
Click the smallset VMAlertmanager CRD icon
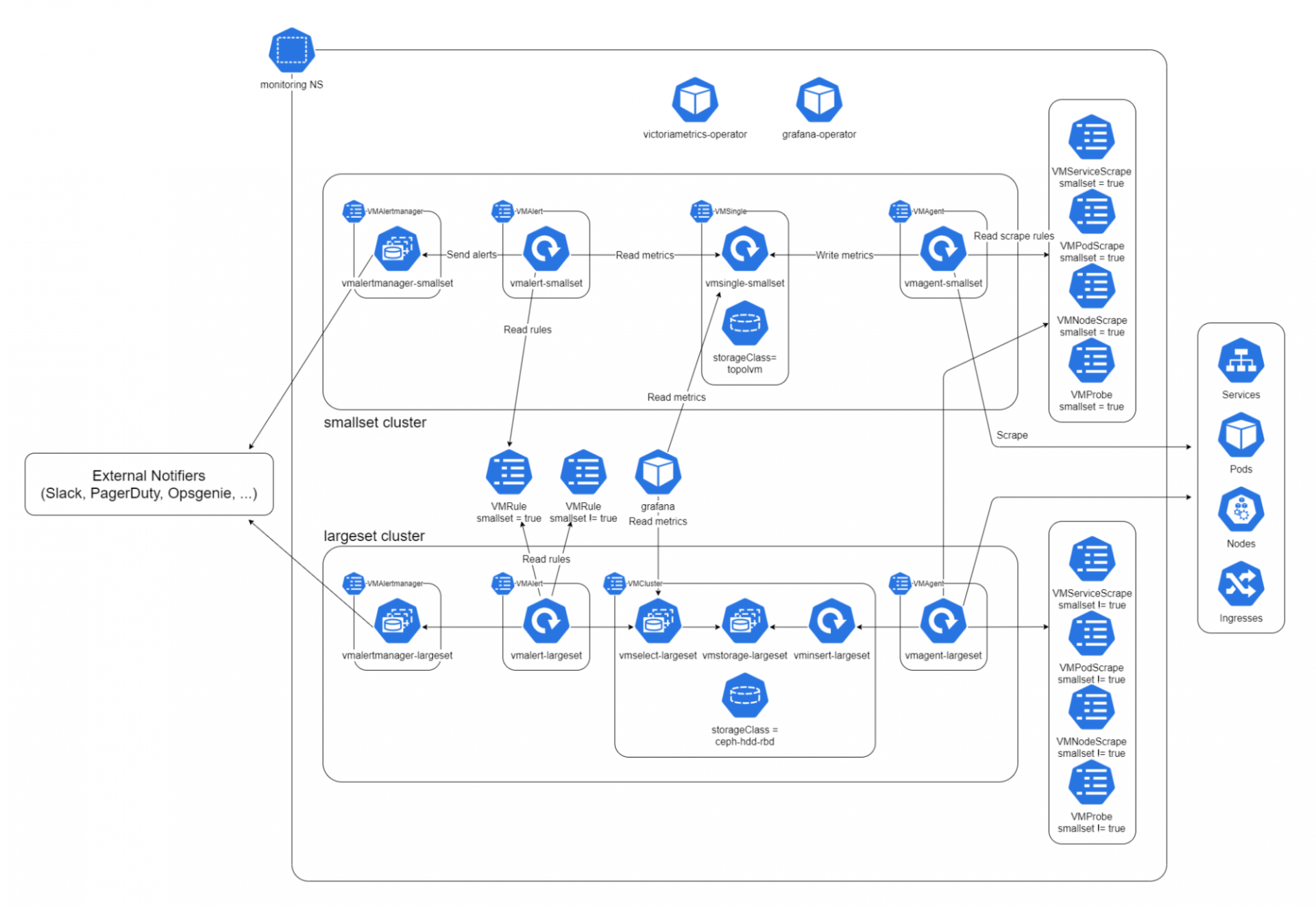354,211
